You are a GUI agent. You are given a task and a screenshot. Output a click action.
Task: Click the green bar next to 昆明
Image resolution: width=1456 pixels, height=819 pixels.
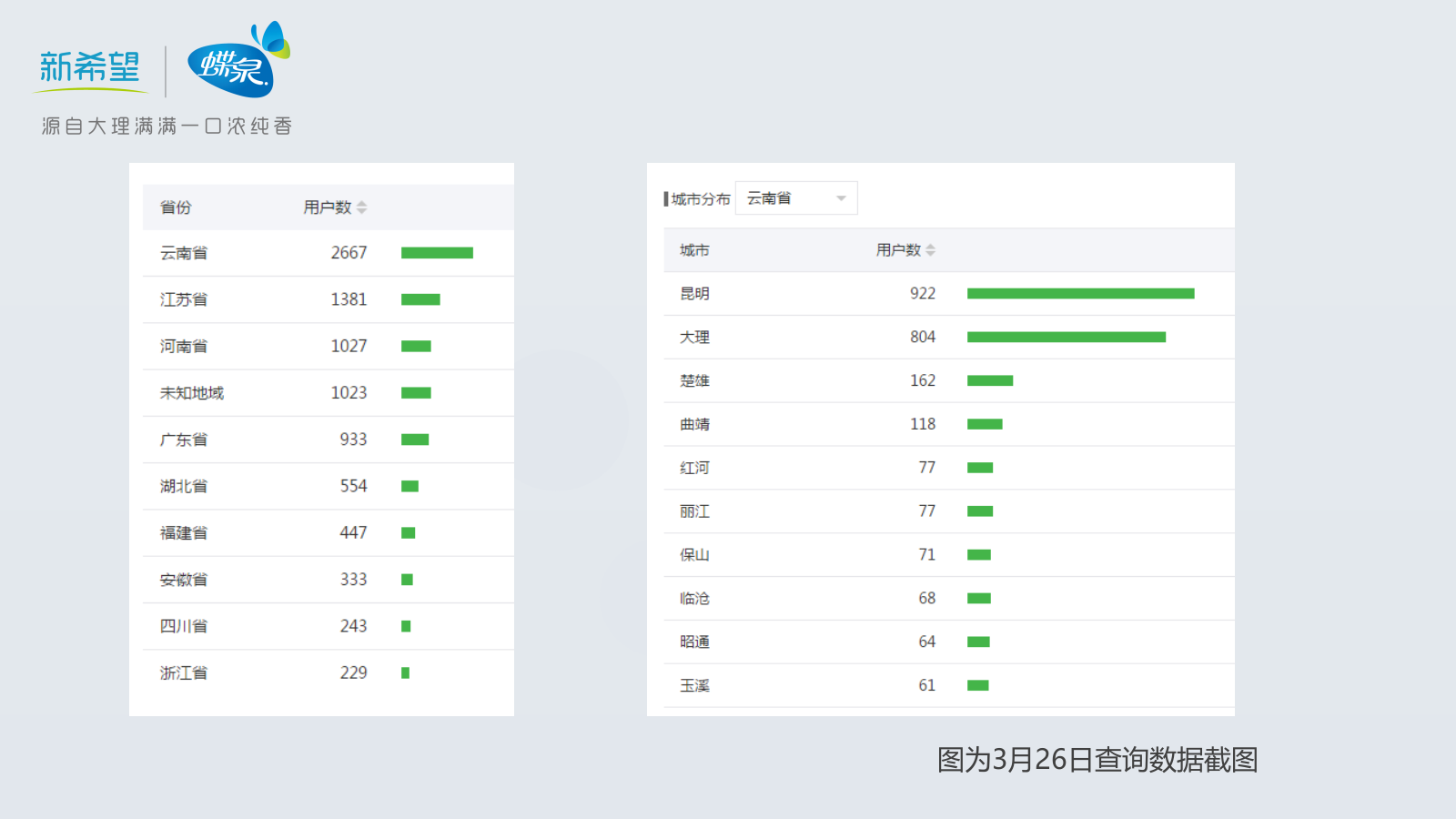[1081, 293]
